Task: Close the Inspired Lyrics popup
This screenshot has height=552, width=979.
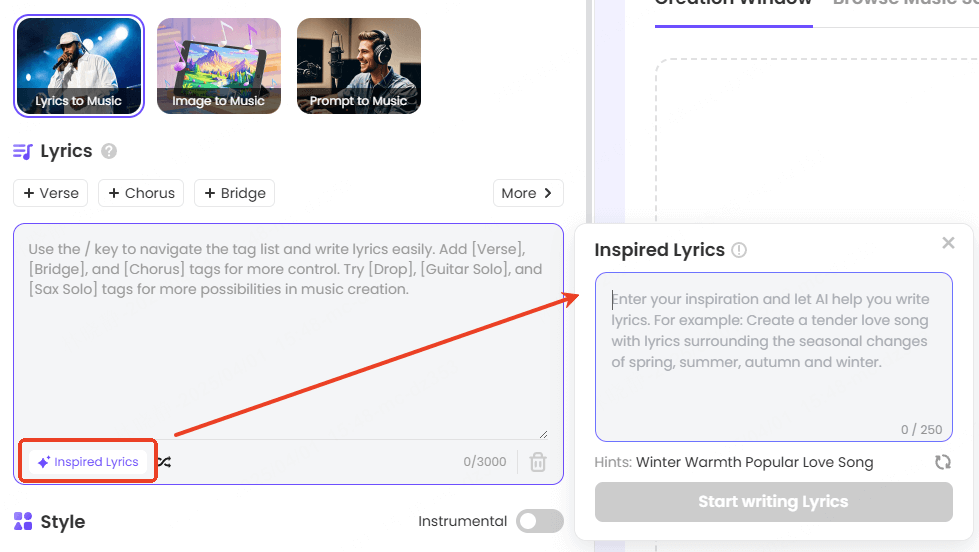Action: [948, 243]
